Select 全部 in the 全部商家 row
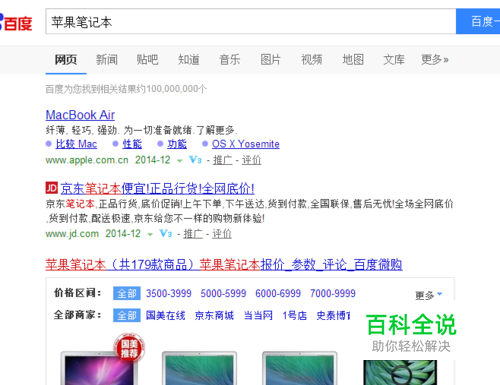The height and width of the screenshot is (385, 500). (127, 315)
